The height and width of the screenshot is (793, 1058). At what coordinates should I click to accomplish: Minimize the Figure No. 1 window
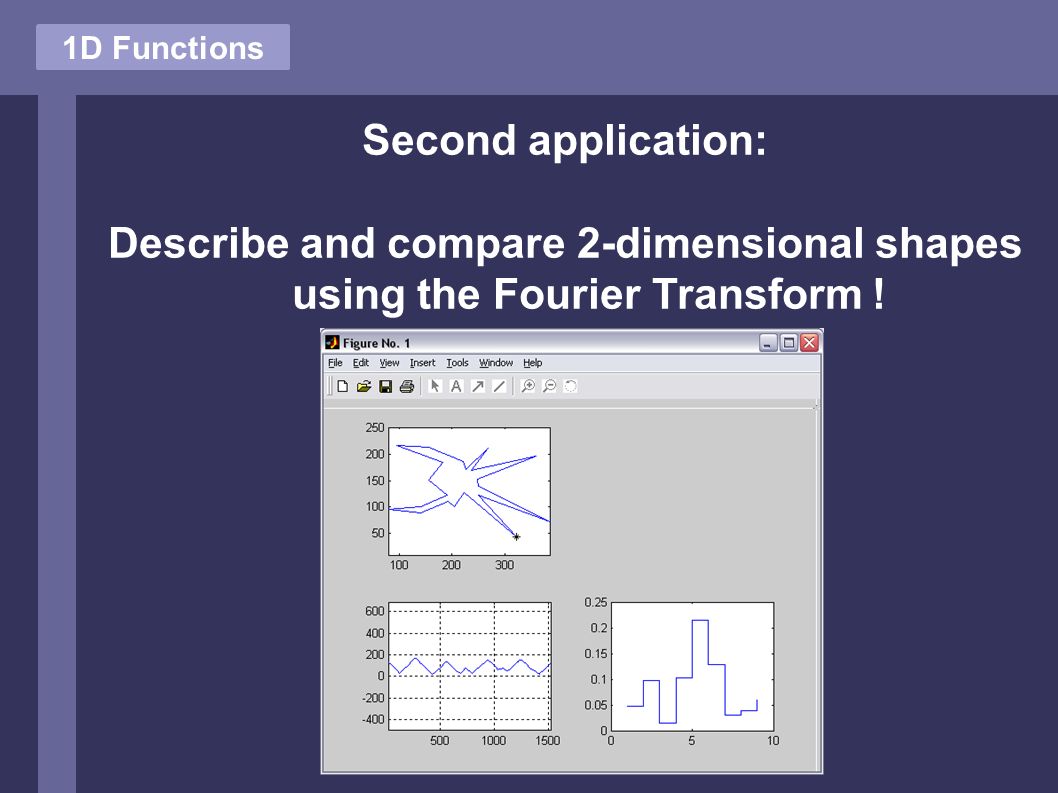click(x=768, y=343)
